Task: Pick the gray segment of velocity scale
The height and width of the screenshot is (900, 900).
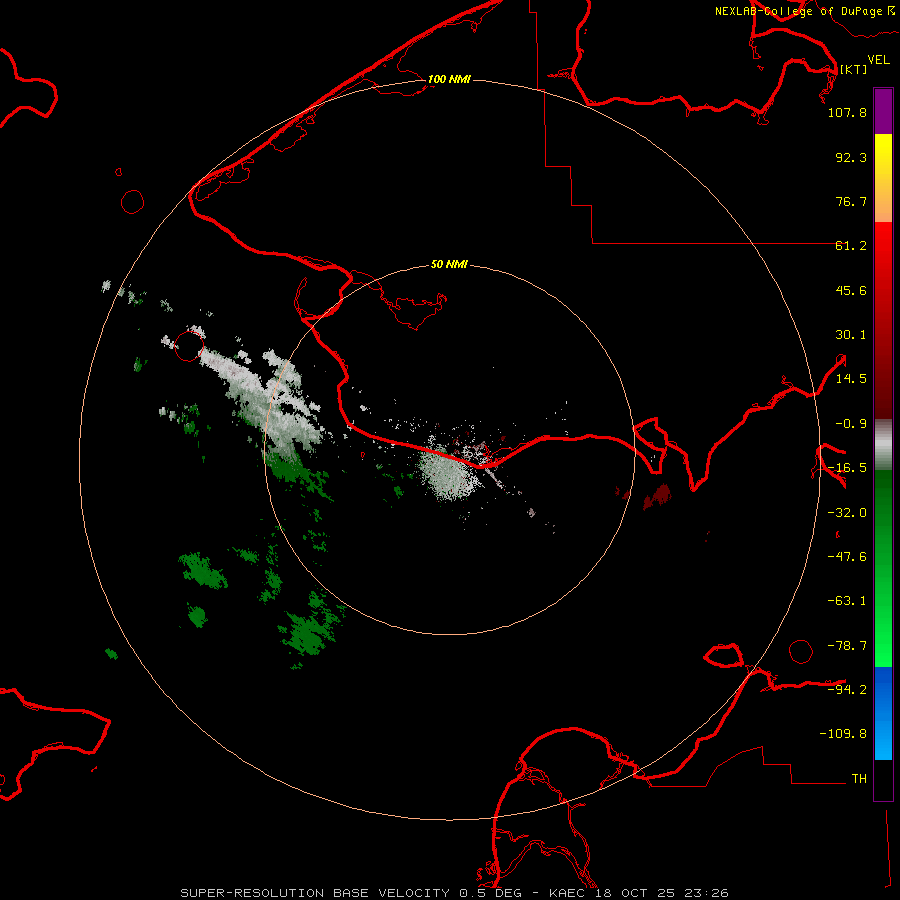Action: [x=883, y=445]
